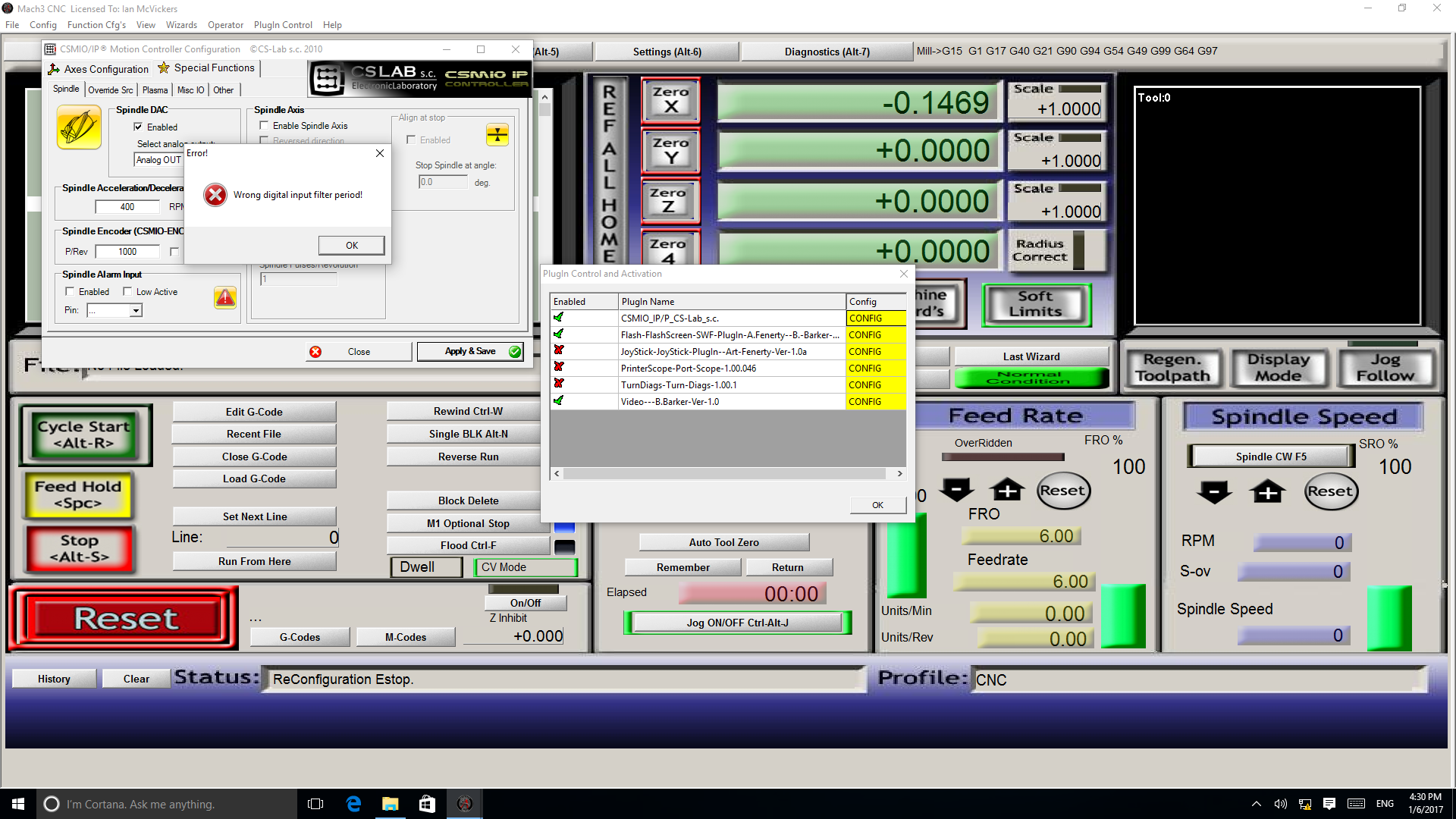1456x819 pixels.
Task: Open Edge browser from the taskbar
Action: 353,804
